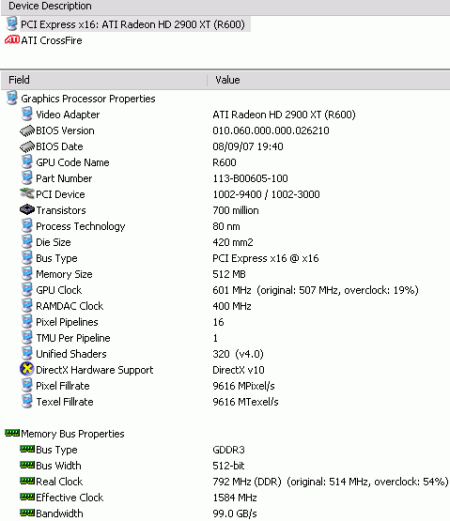Click the green memory icon beside GDDR3 Bus Type

coord(27,449)
